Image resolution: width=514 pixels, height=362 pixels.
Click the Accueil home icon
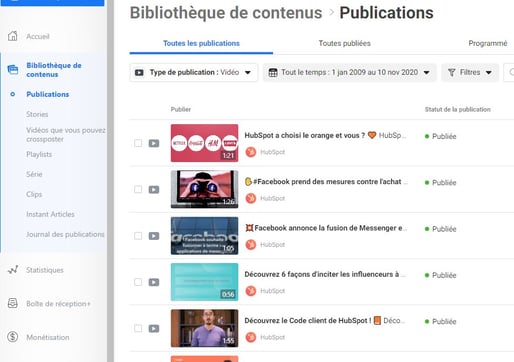tap(13, 36)
